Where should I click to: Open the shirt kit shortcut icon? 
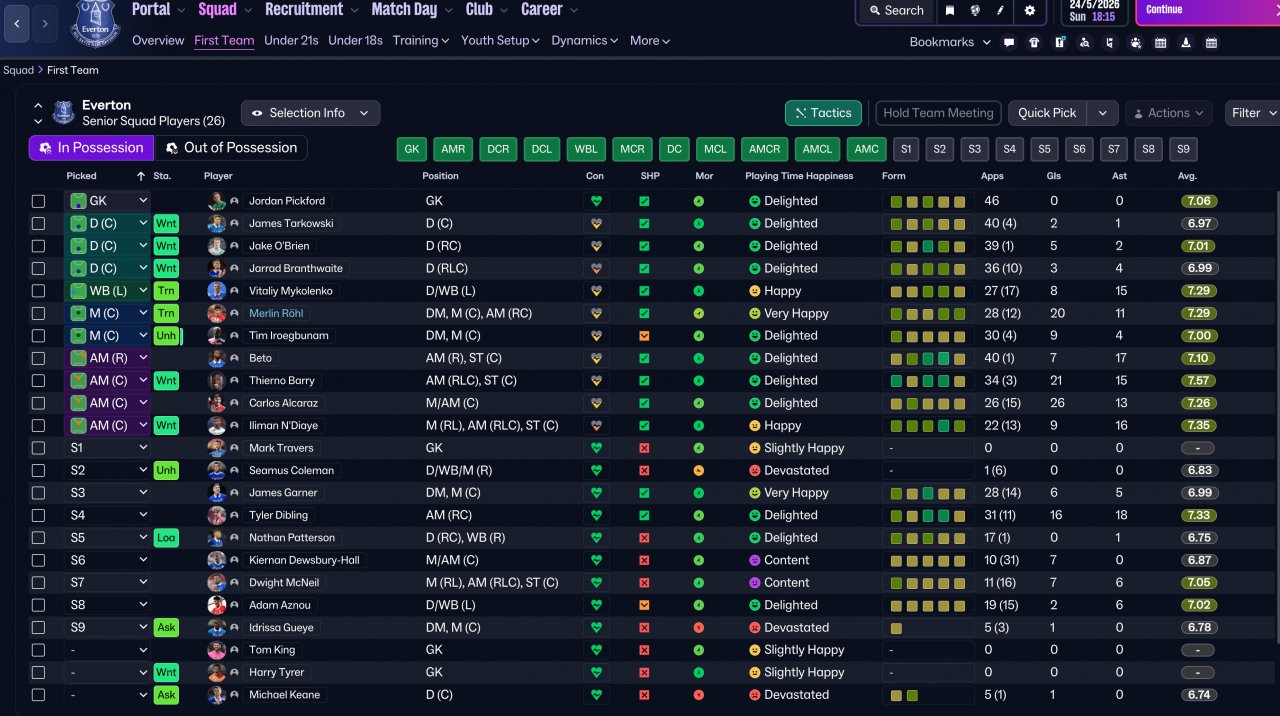(x=1034, y=43)
